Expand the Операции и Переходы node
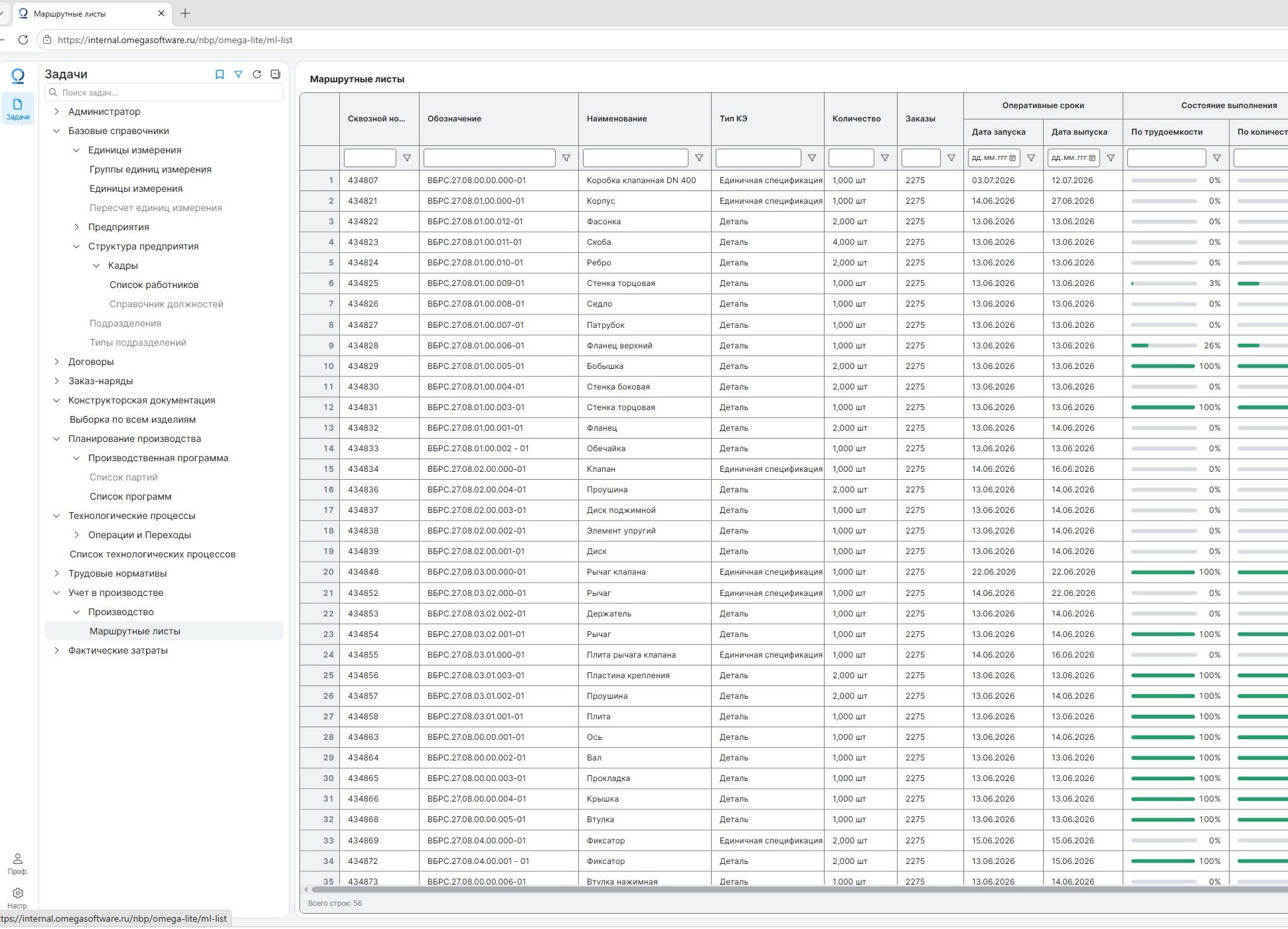This screenshot has width=1288, height=929. [x=76, y=535]
